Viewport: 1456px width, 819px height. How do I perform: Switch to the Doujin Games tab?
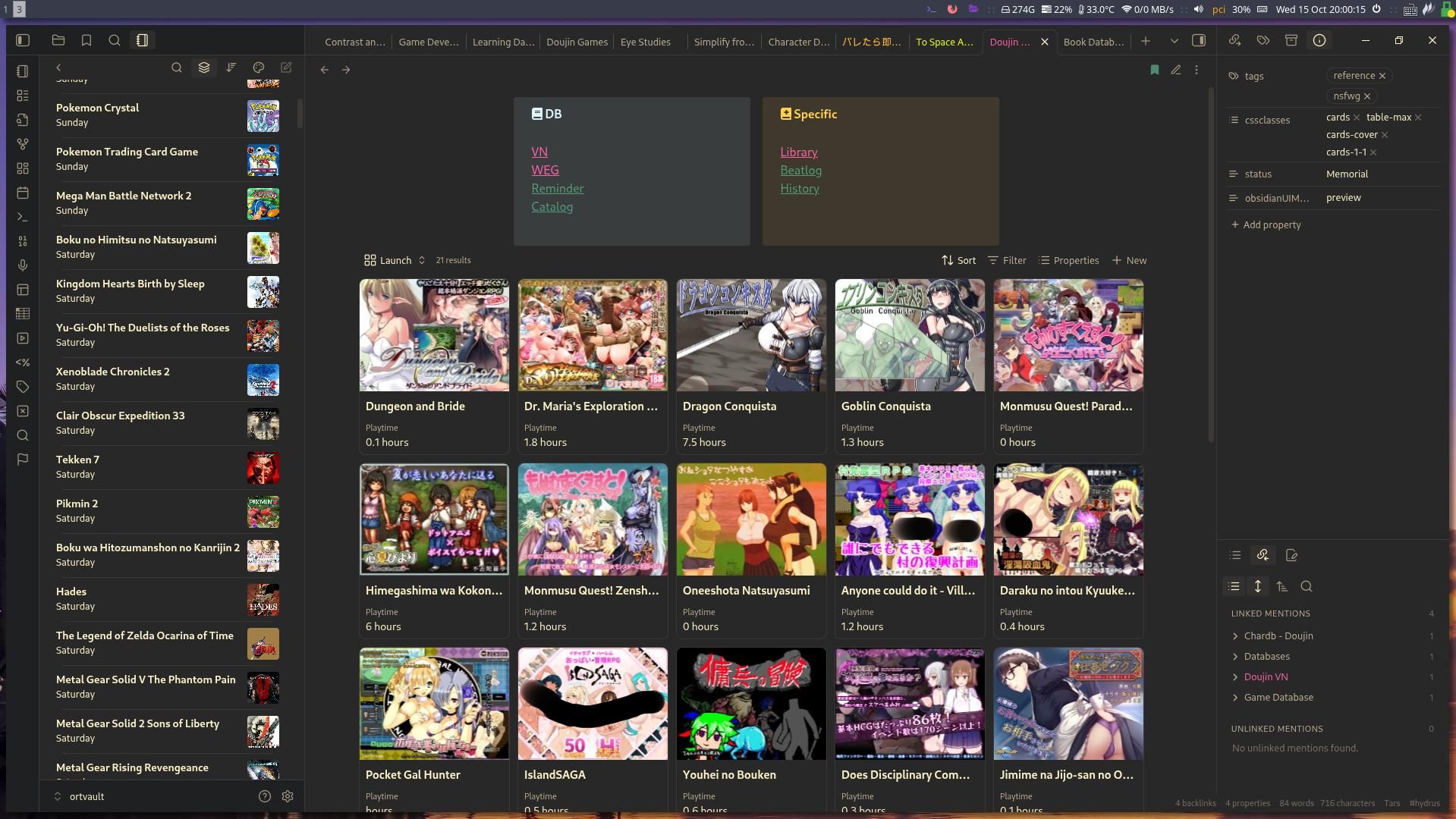577,42
